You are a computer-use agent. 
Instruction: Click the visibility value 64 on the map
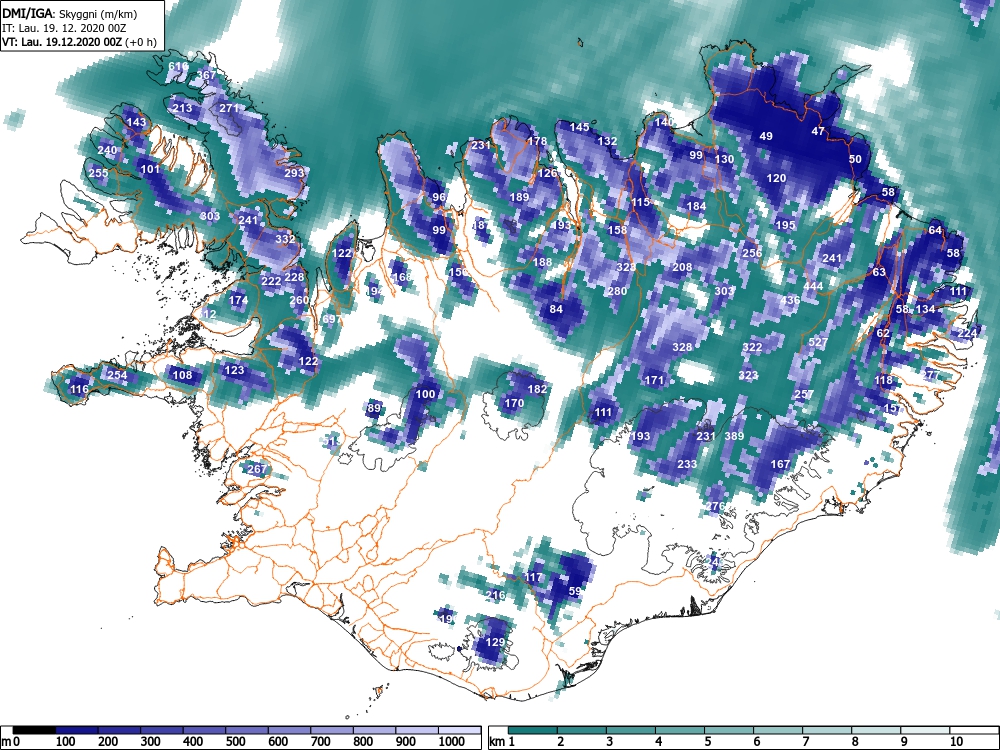pyautogui.click(x=935, y=230)
